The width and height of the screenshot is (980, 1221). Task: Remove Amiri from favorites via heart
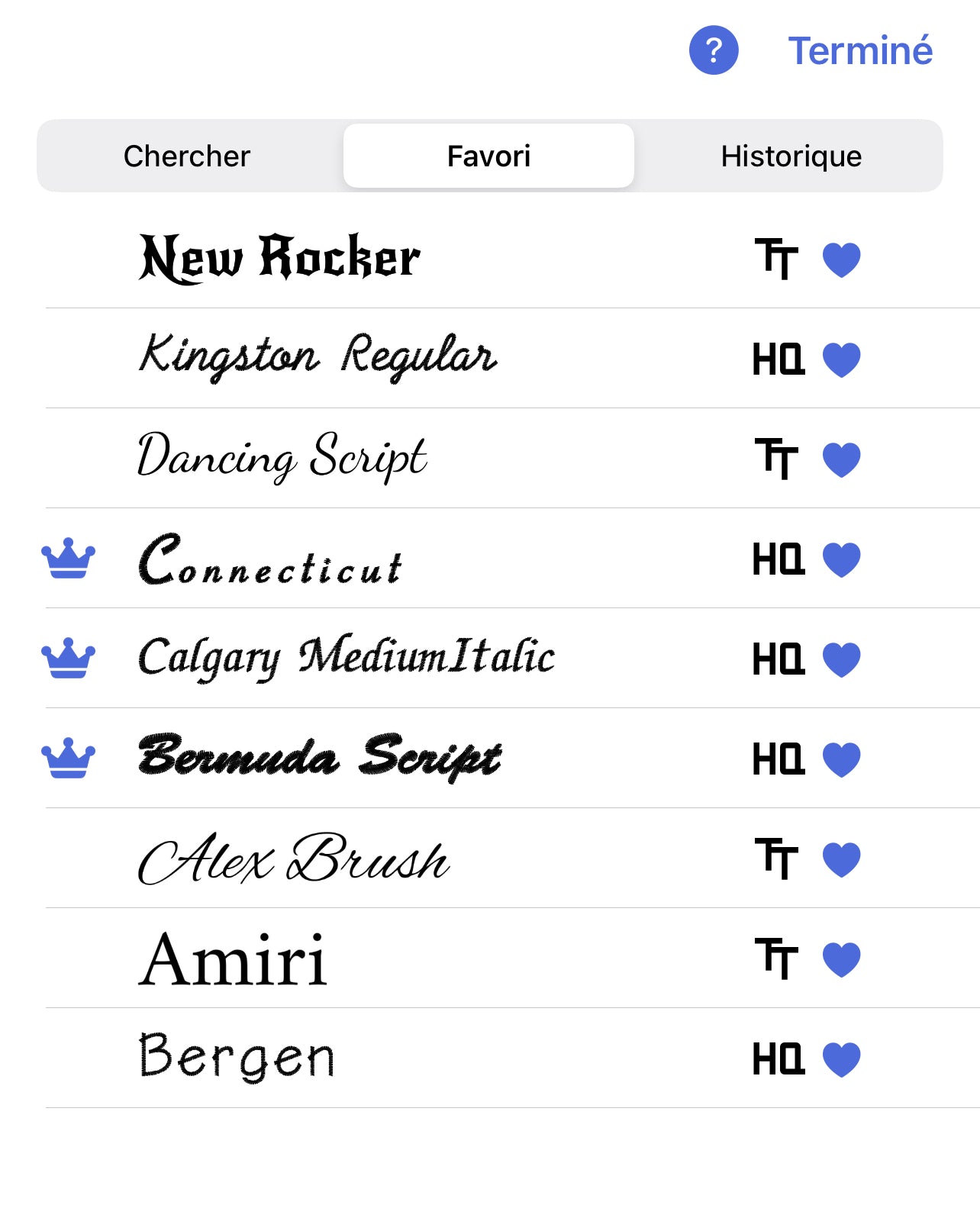point(842,959)
